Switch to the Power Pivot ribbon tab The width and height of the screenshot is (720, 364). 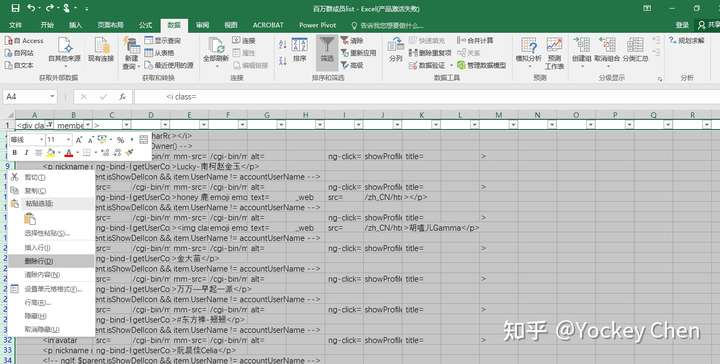(317, 25)
